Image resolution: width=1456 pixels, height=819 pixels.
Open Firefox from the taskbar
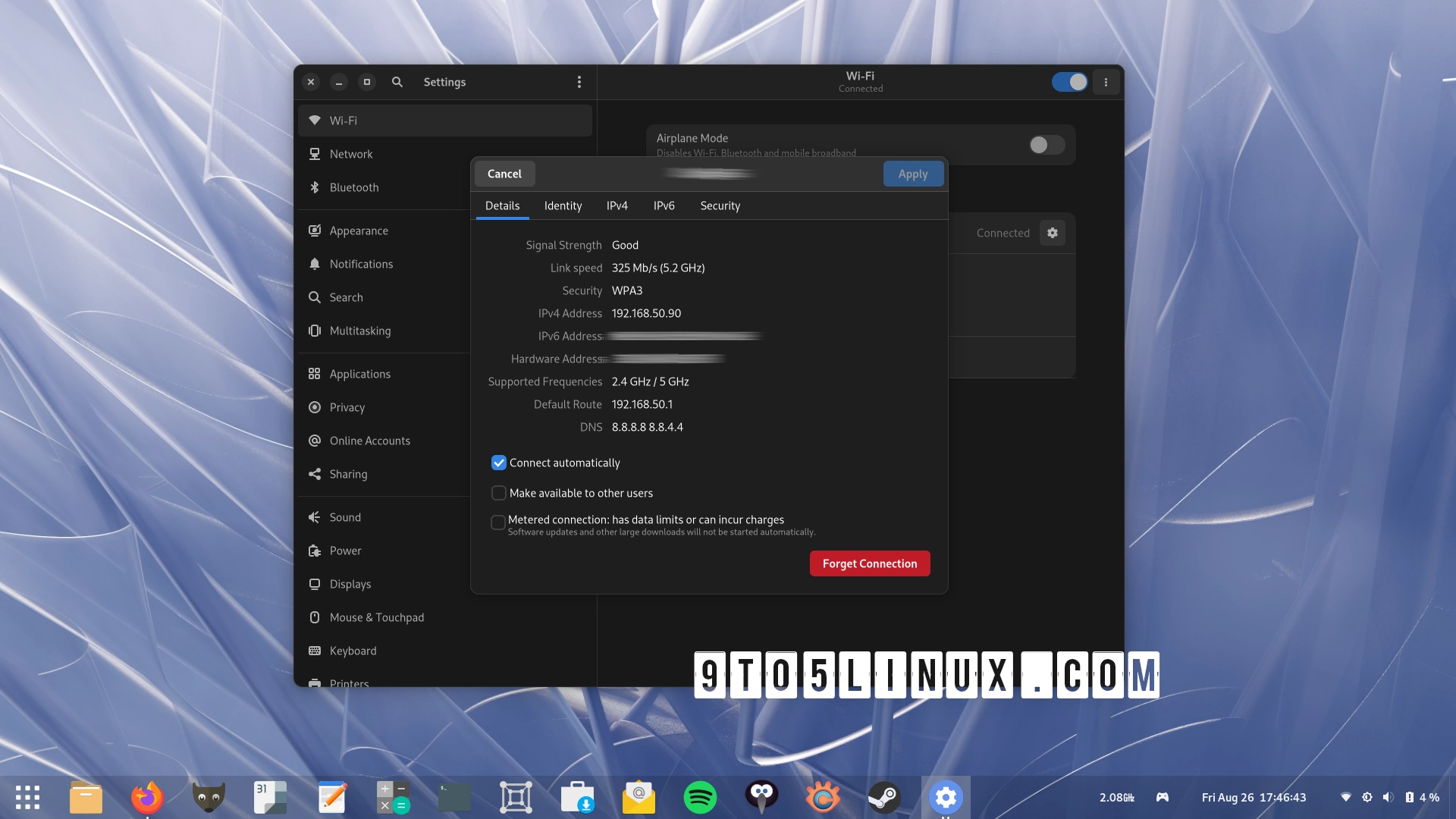[x=147, y=797]
